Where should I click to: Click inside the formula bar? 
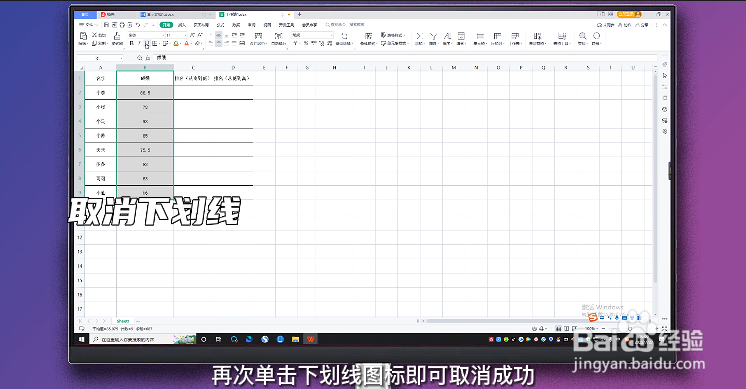point(404,58)
